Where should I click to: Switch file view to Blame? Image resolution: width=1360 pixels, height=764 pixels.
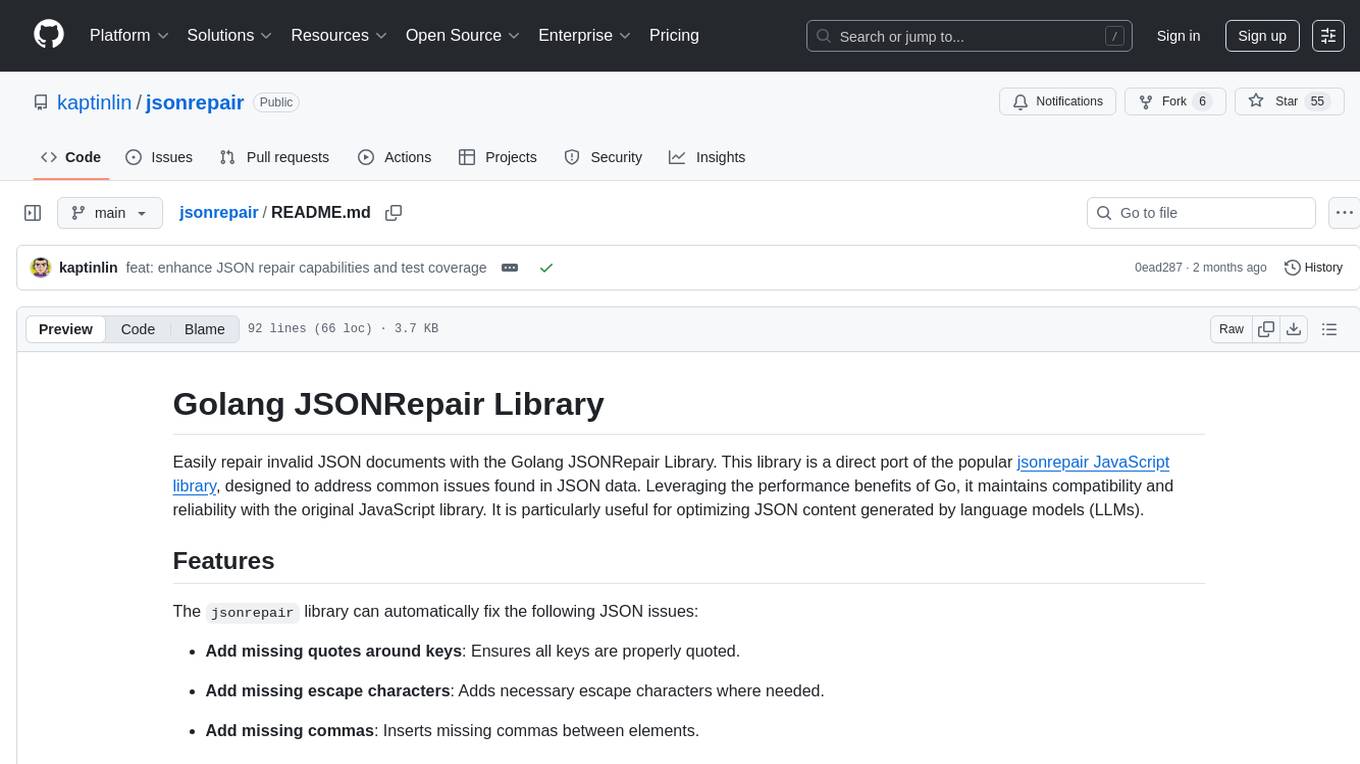[205, 329]
